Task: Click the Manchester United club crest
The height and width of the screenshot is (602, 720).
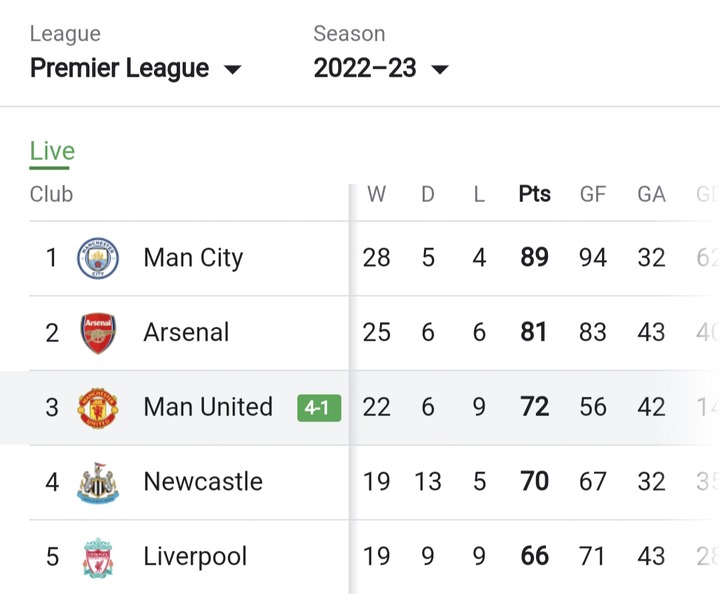Action: [x=98, y=408]
